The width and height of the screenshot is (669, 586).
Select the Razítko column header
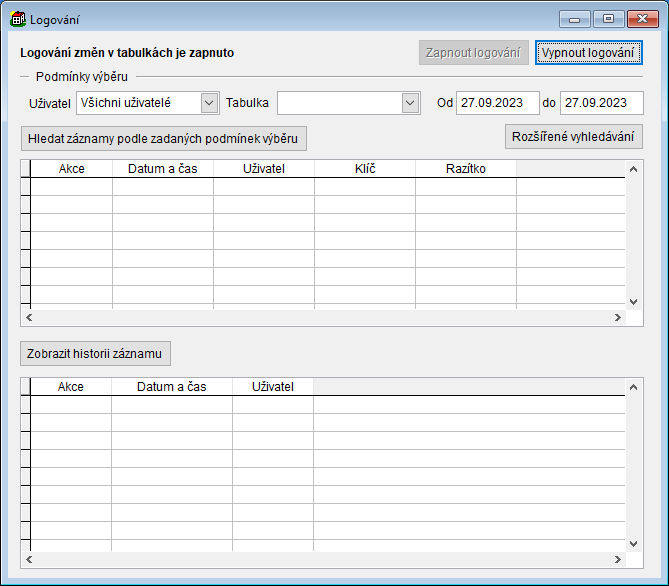click(465, 169)
